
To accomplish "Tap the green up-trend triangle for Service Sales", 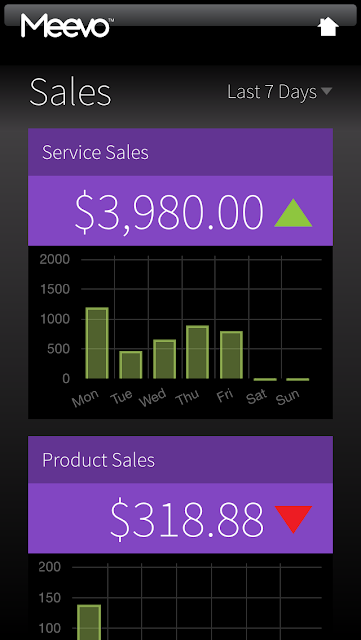I will [x=293, y=213].
